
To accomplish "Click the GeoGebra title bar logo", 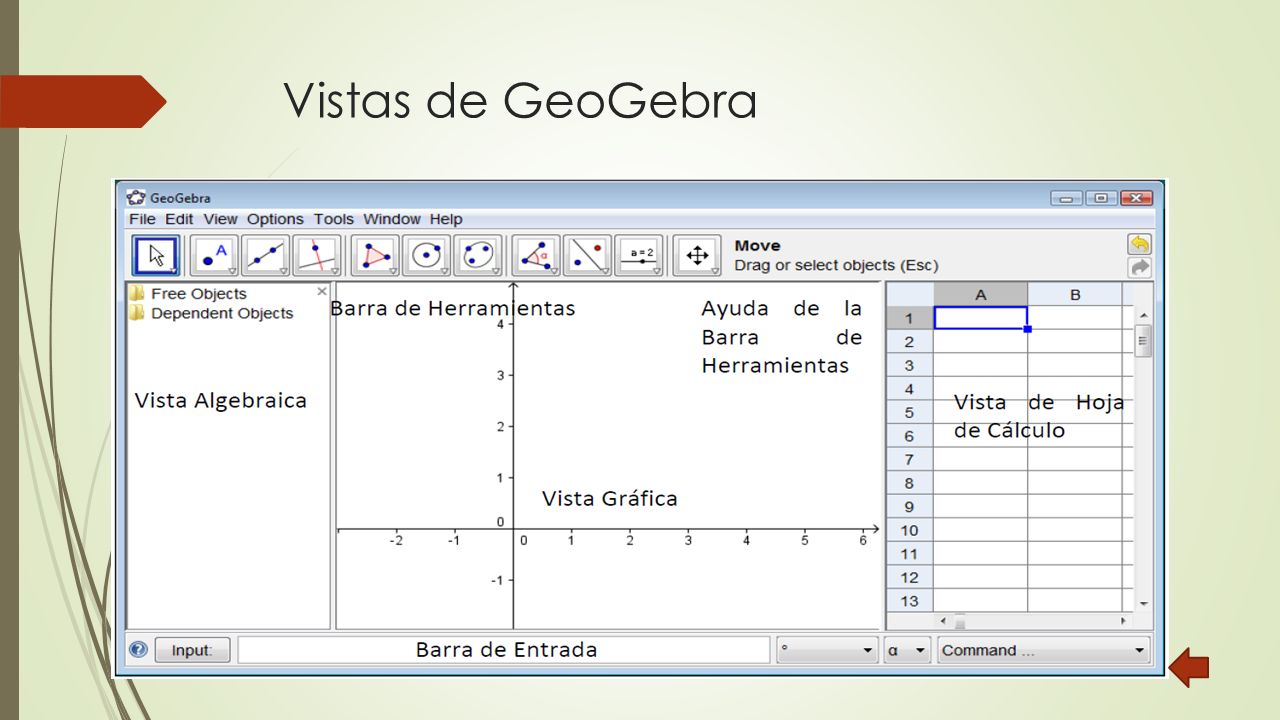I will coord(136,197).
